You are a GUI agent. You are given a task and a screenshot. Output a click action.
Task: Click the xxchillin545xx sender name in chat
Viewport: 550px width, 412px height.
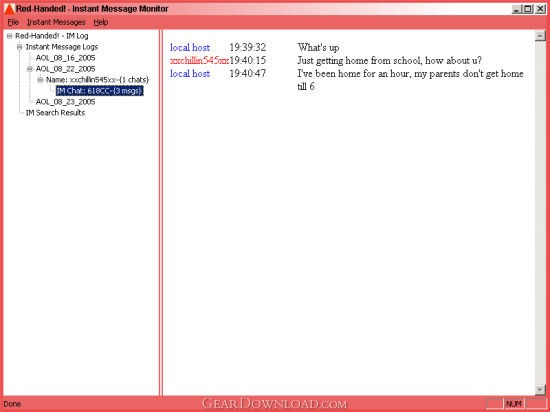(x=199, y=60)
